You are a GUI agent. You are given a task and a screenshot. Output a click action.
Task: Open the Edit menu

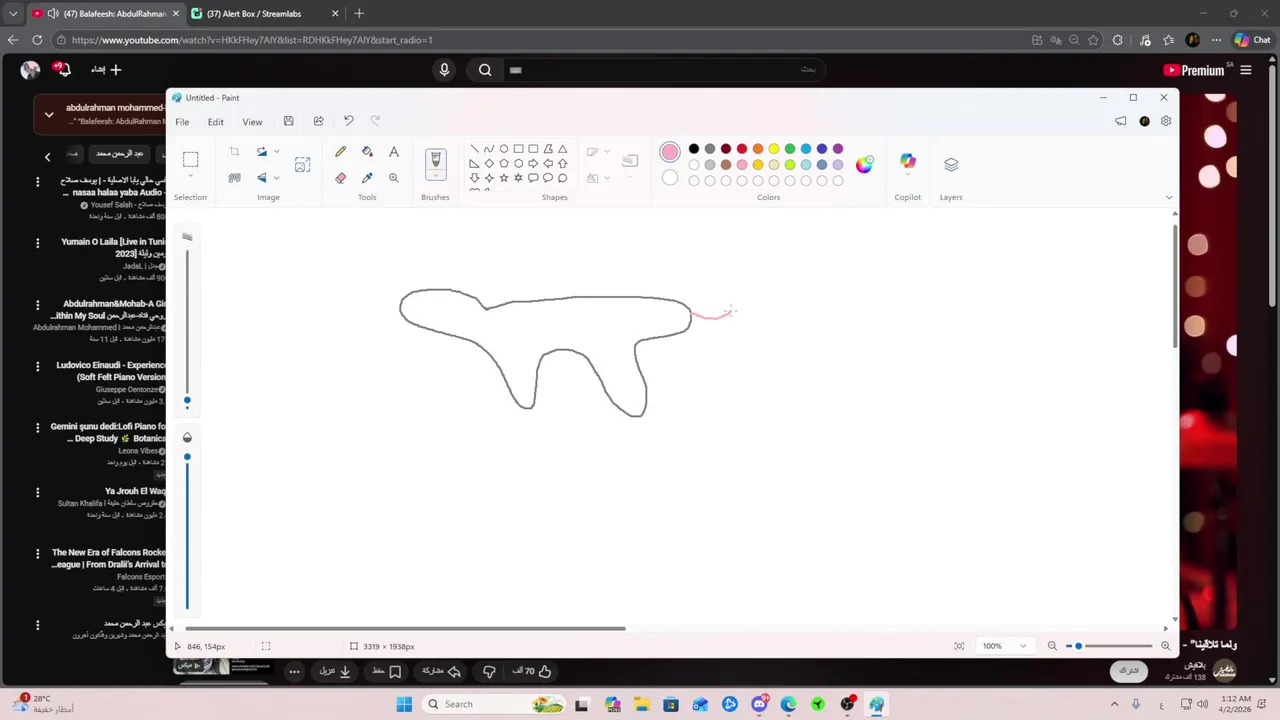(x=215, y=122)
